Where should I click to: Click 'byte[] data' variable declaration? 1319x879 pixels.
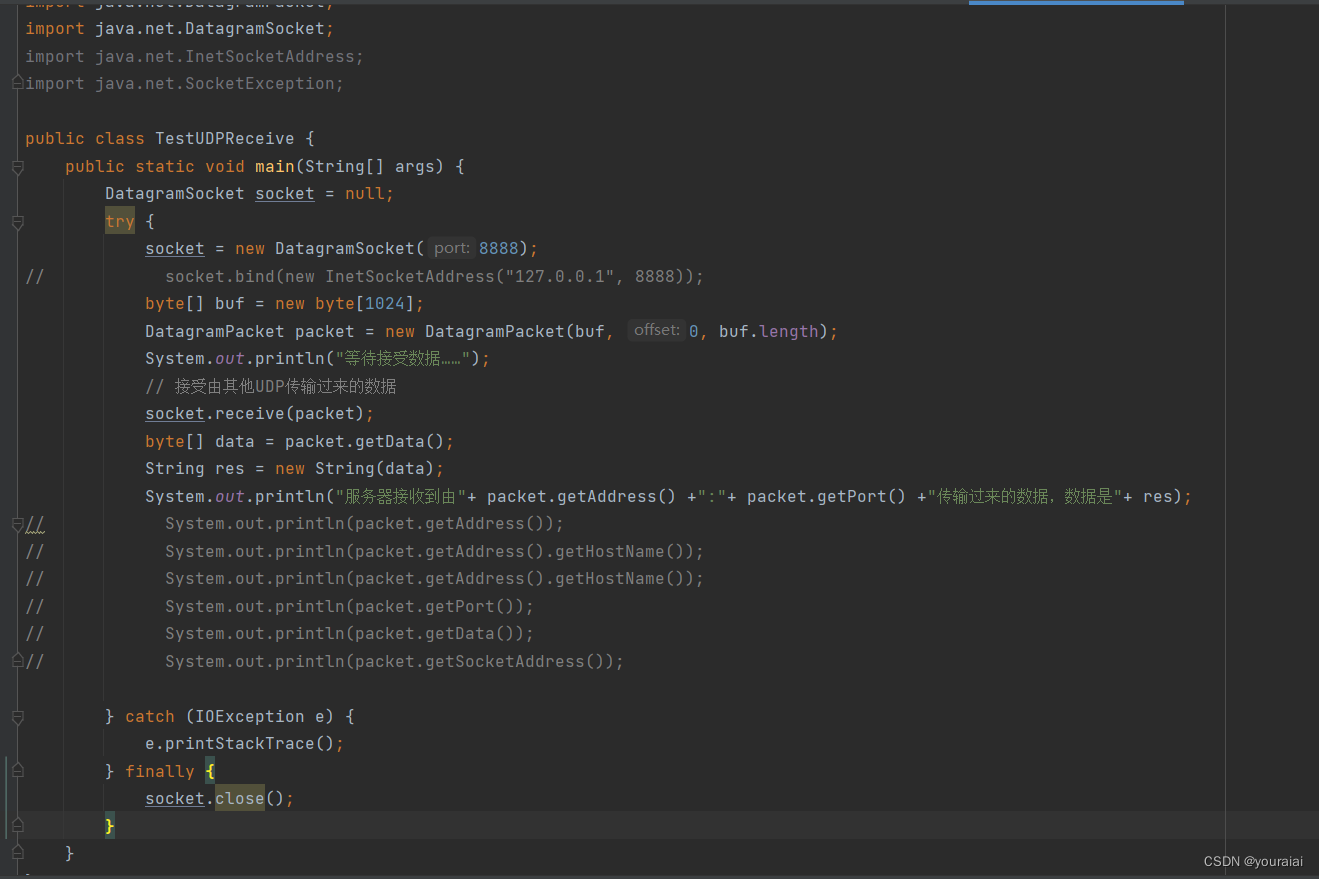pos(200,441)
